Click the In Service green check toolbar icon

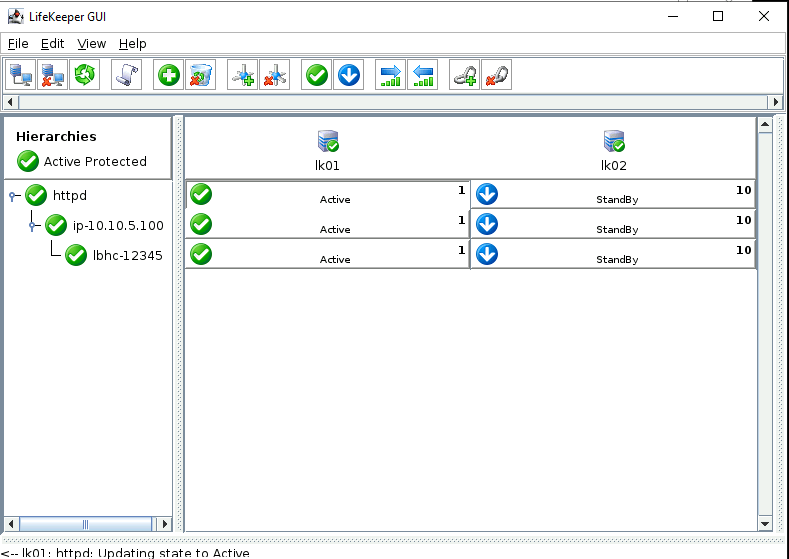tap(317, 75)
